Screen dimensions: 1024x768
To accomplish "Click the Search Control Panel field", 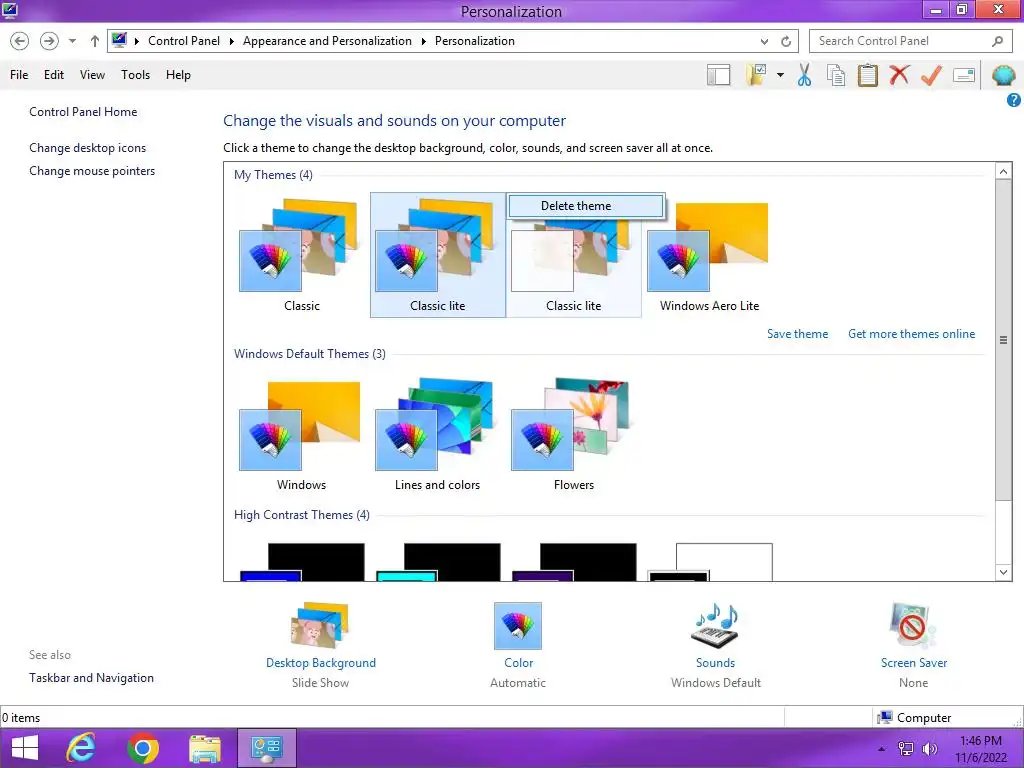I will [910, 41].
